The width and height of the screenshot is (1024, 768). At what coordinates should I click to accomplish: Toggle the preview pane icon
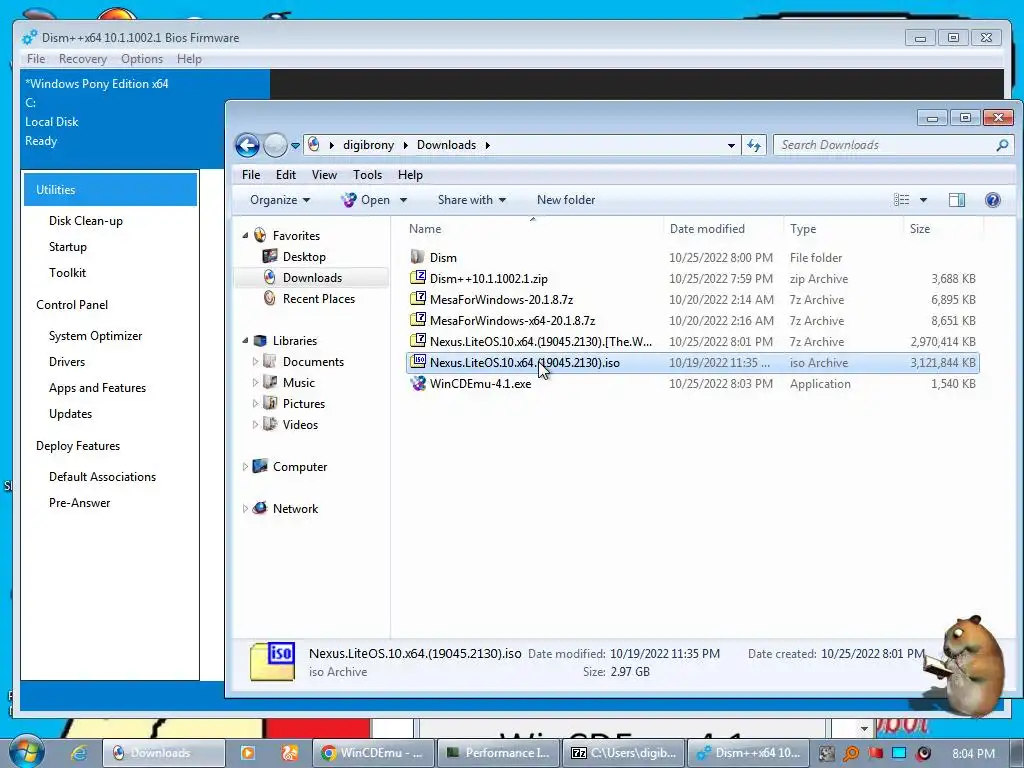click(957, 200)
